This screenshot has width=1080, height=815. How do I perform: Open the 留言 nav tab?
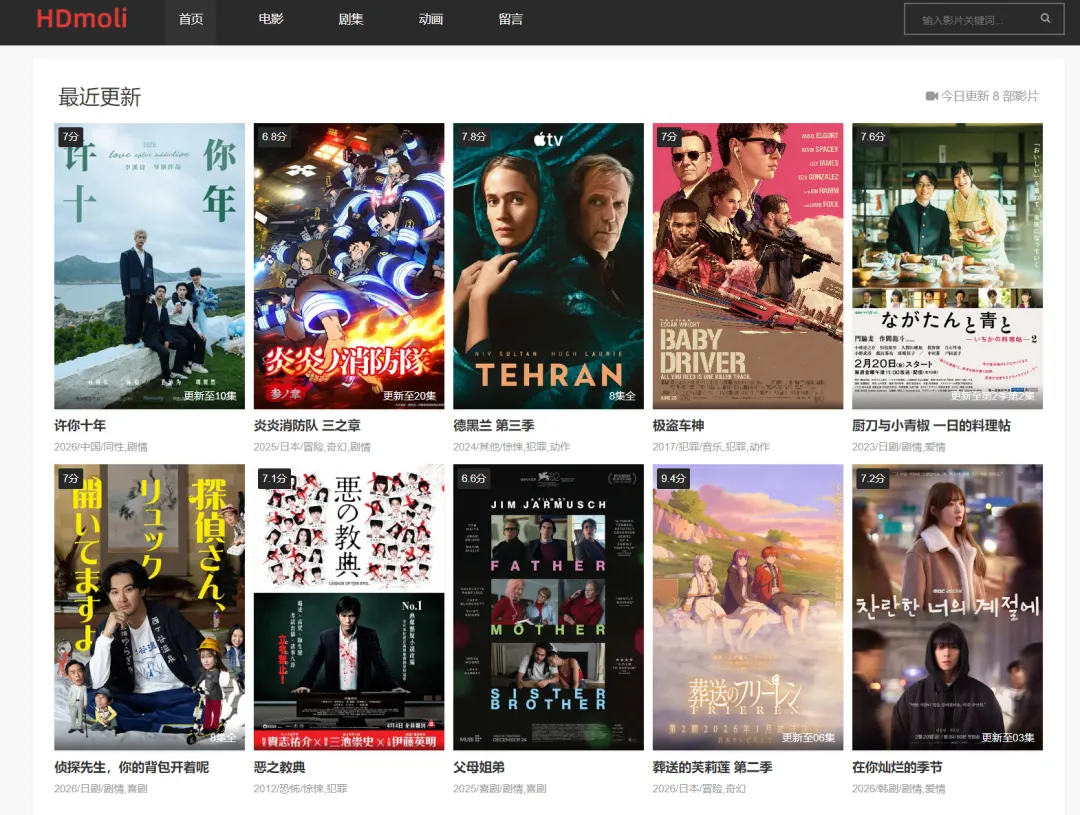coord(510,19)
